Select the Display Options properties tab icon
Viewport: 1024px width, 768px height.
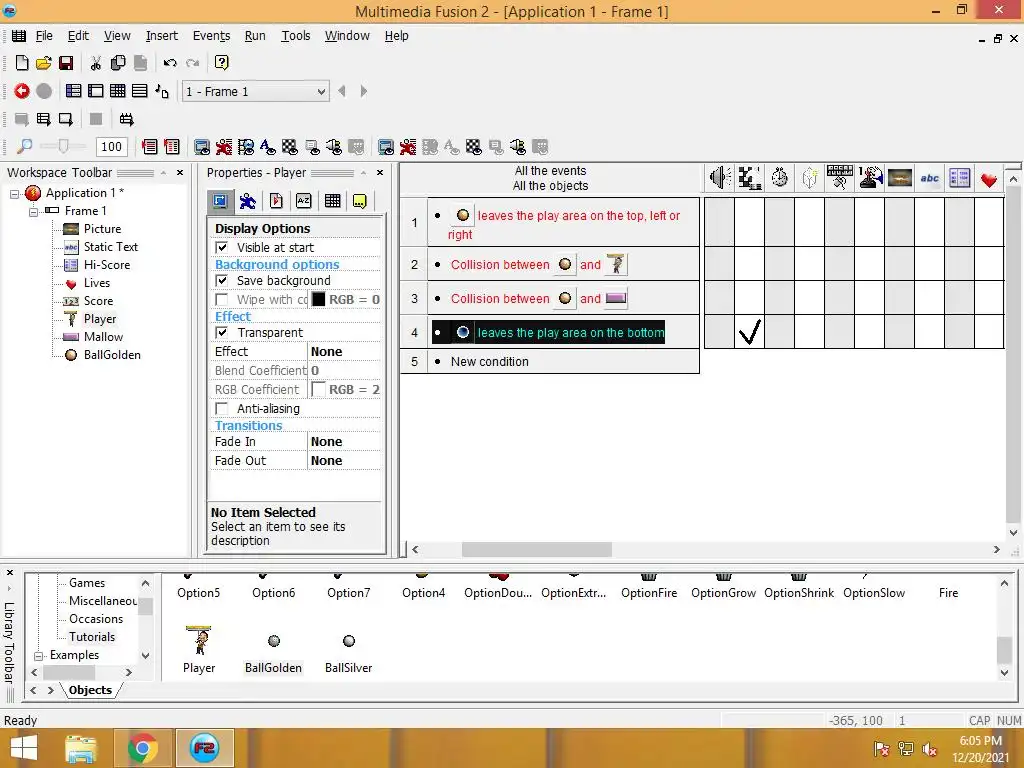[220, 201]
